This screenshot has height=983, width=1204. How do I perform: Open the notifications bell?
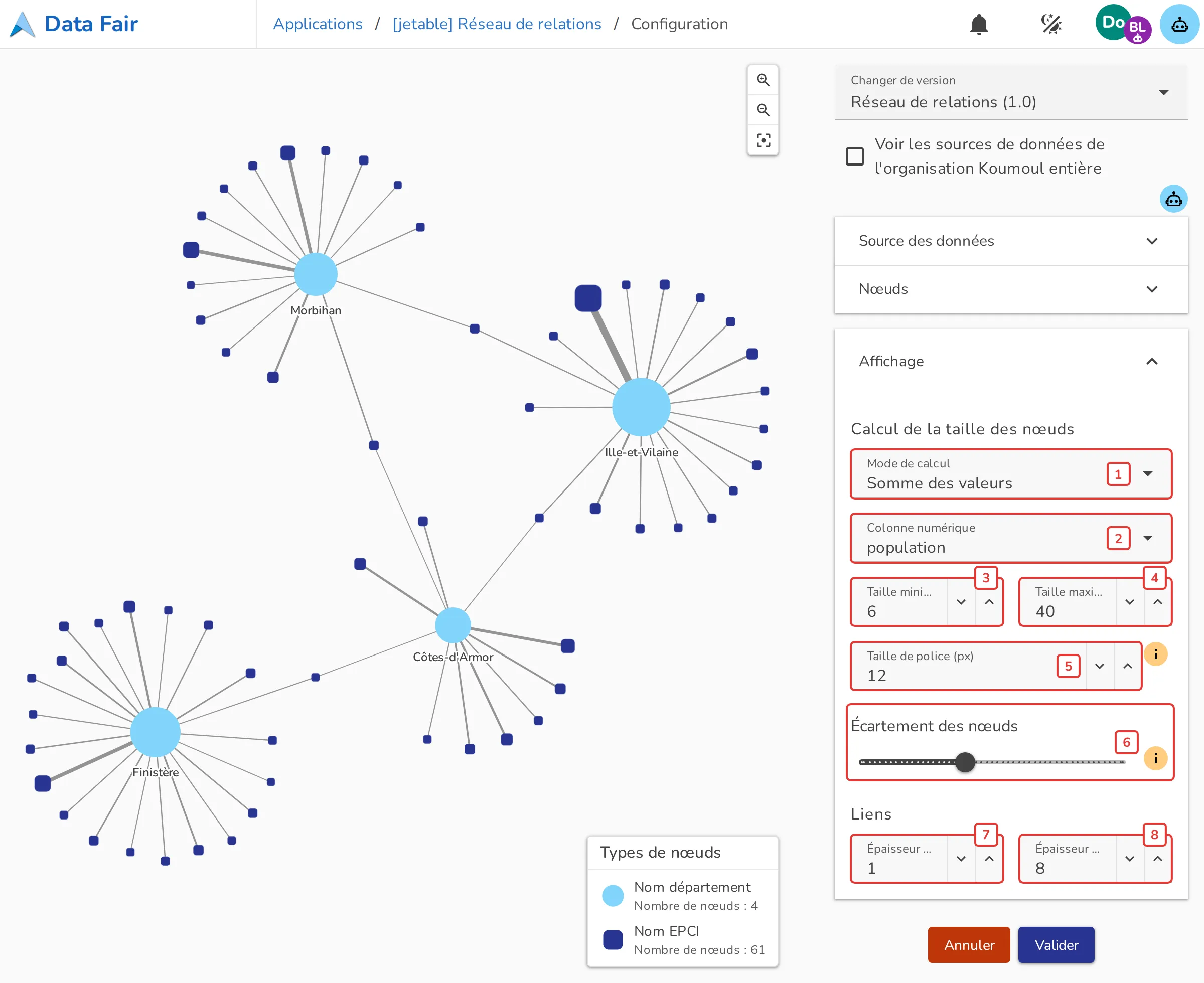point(979,25)
